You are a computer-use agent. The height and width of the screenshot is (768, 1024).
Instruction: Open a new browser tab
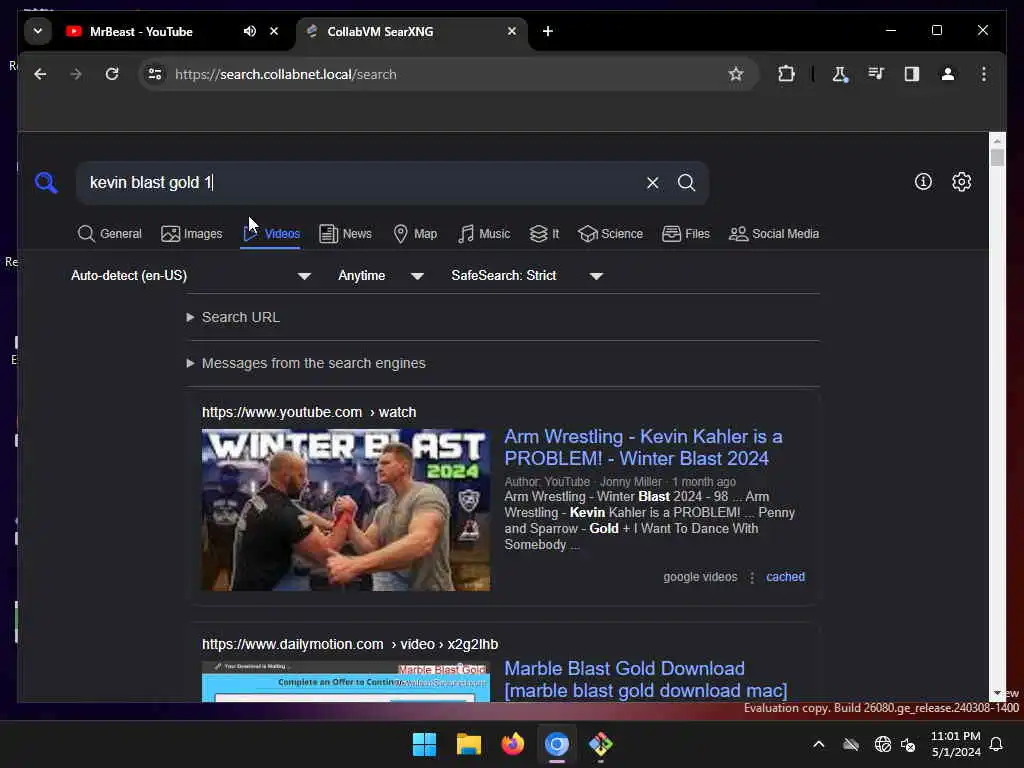pos(548,31)
